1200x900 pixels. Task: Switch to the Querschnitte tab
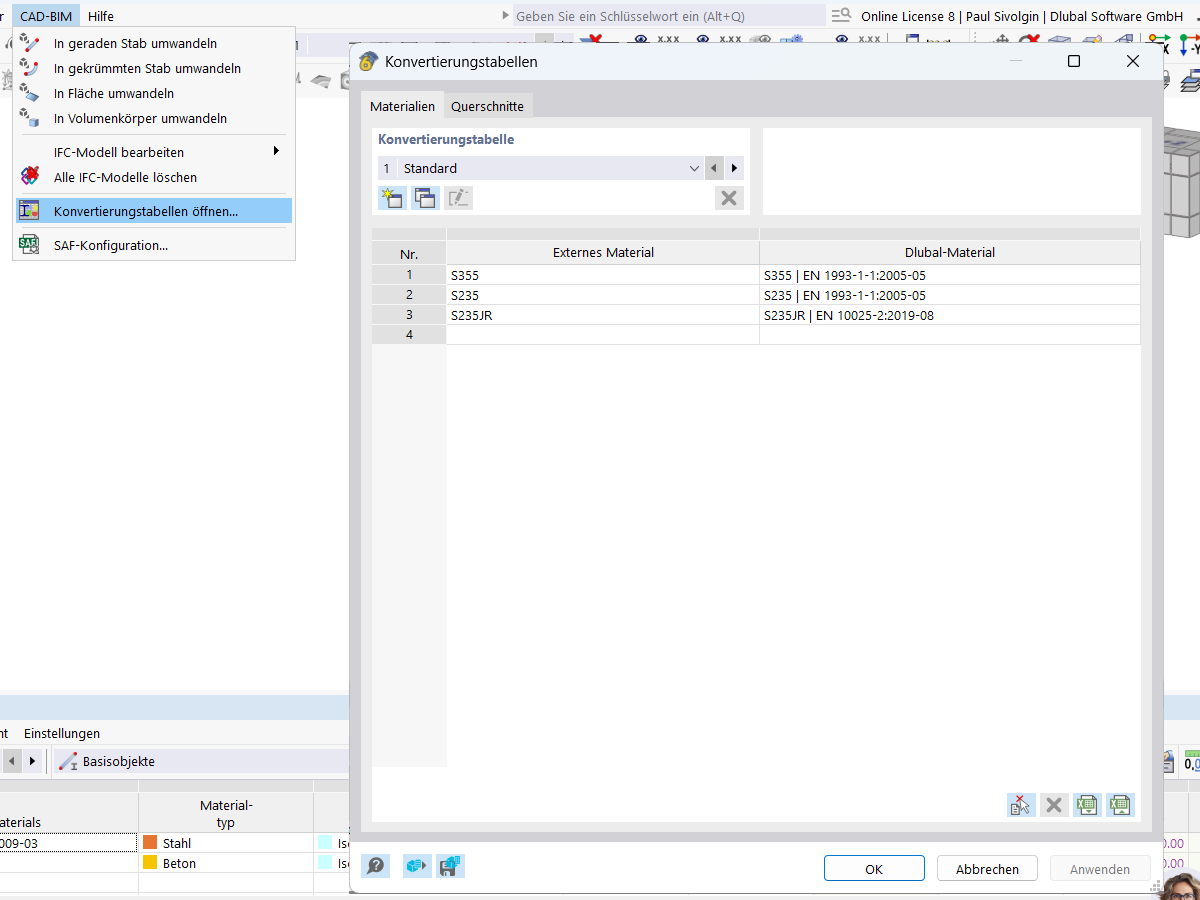point(488,105)
